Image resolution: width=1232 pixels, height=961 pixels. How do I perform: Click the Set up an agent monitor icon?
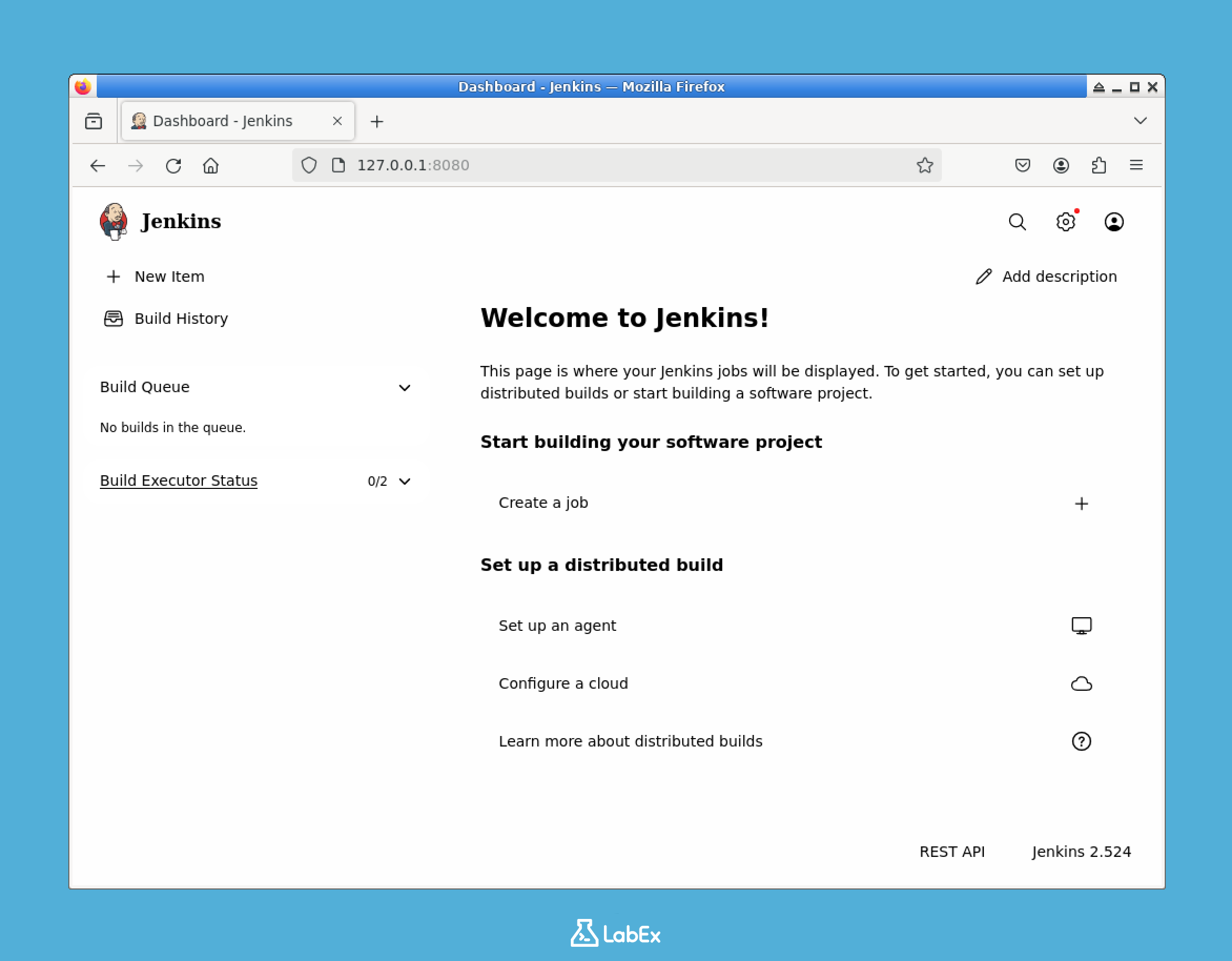1081,625
